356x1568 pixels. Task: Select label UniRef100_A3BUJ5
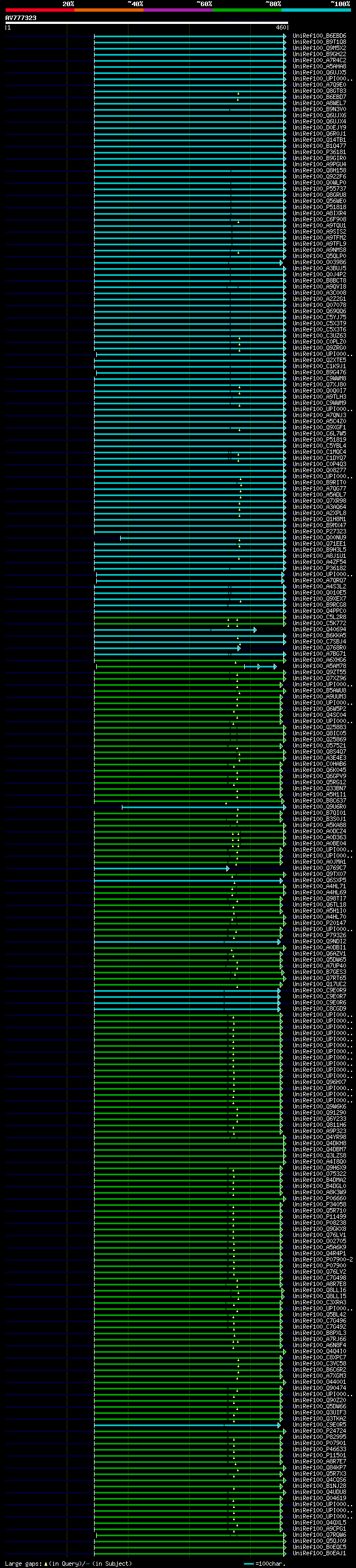pyautogui.click(x=319, y=269)
